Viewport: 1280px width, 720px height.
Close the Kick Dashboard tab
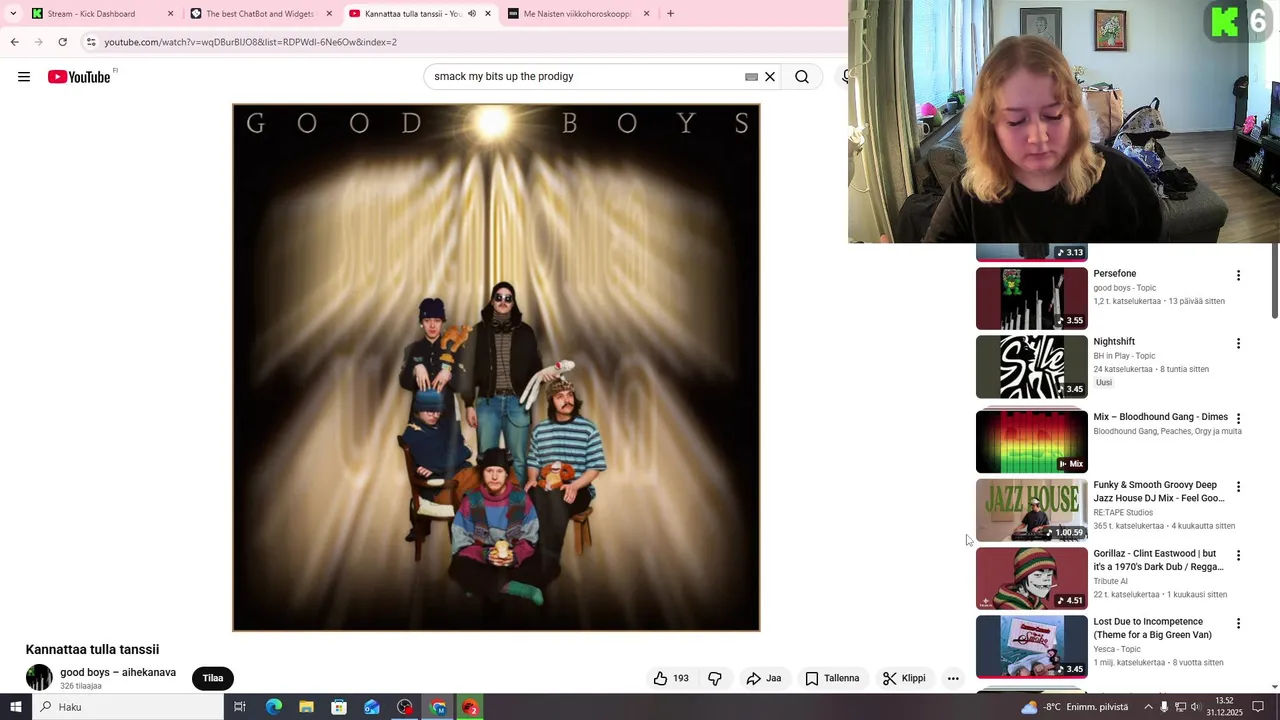[x=170, y=14]
